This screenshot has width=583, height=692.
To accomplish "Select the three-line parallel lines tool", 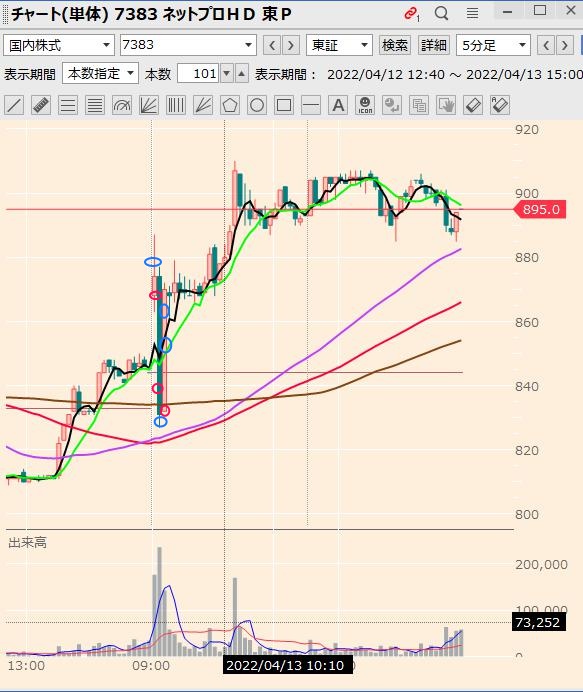I will pyautogui.click(x=68, y=105).
